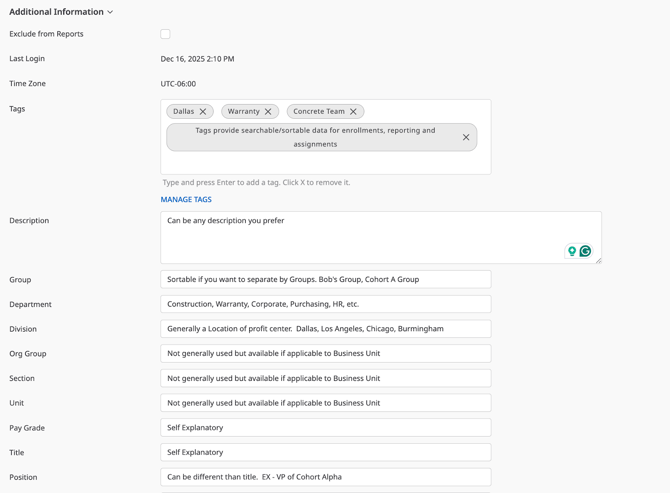Focus the Position input field
The height and width of the screenshot is (493, 670).
[325, 477]
